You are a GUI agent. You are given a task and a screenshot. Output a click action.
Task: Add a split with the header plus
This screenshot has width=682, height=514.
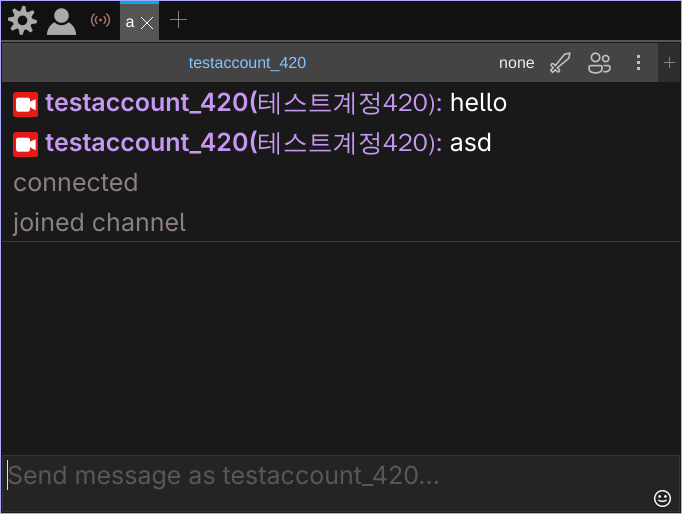point(669,63)
